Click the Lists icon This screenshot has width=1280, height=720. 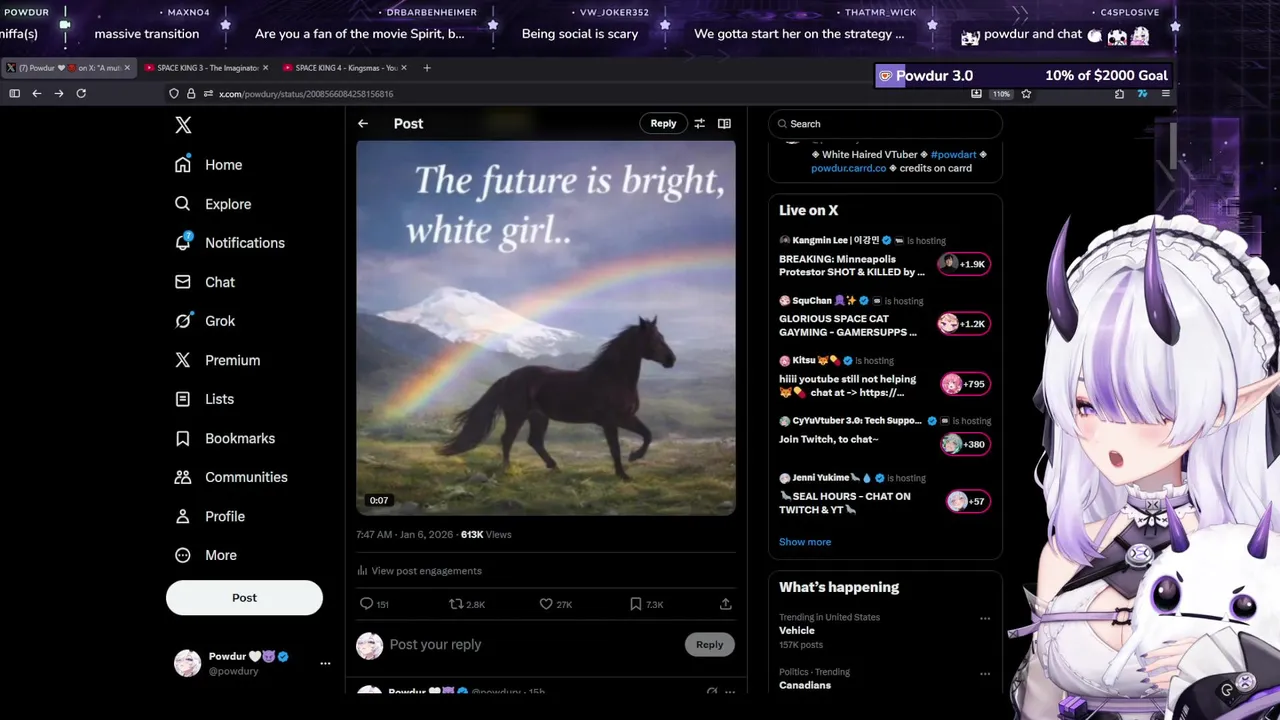(182, 399)
